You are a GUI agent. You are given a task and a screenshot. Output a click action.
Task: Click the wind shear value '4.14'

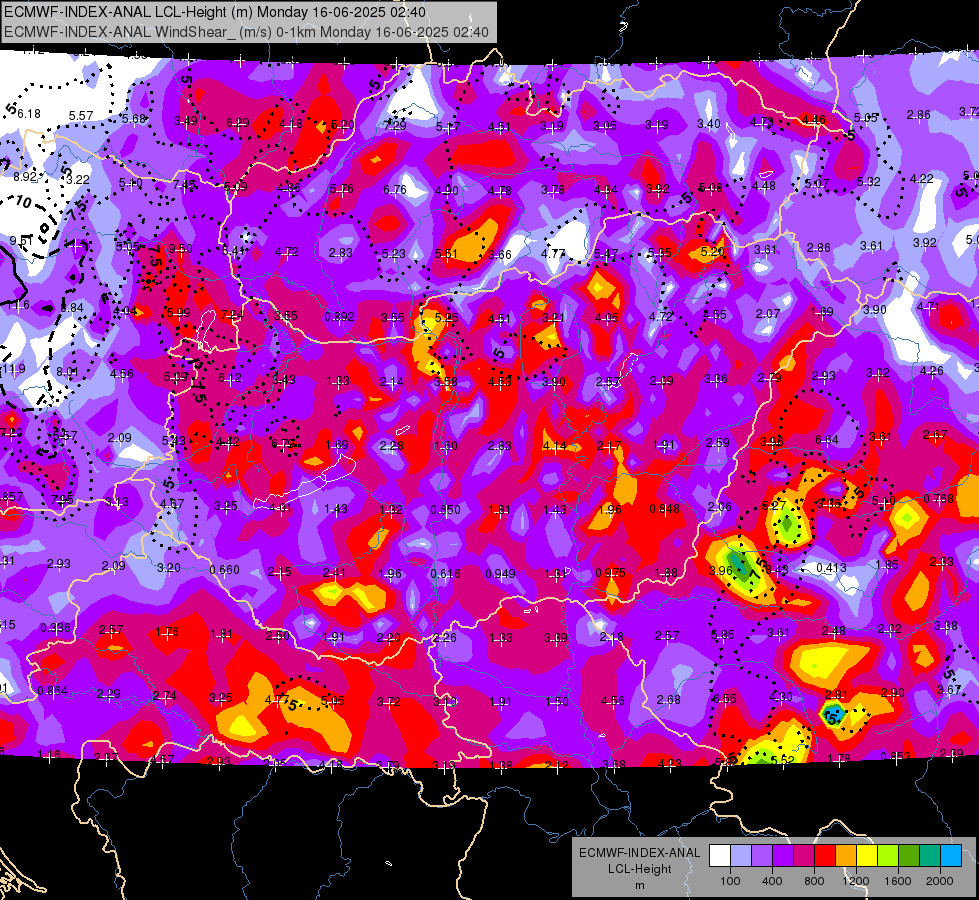[554, 446]
